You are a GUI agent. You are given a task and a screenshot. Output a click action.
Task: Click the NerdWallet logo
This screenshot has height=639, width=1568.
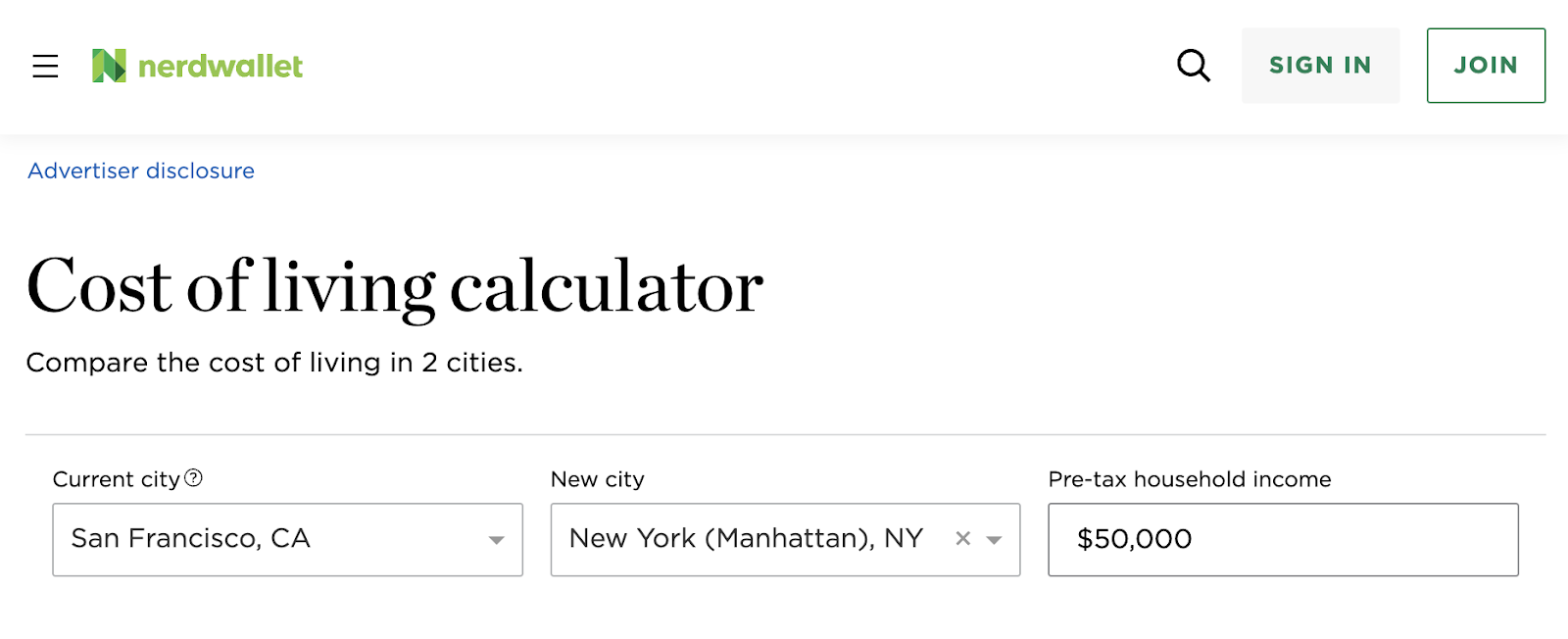tap(196, 66)
